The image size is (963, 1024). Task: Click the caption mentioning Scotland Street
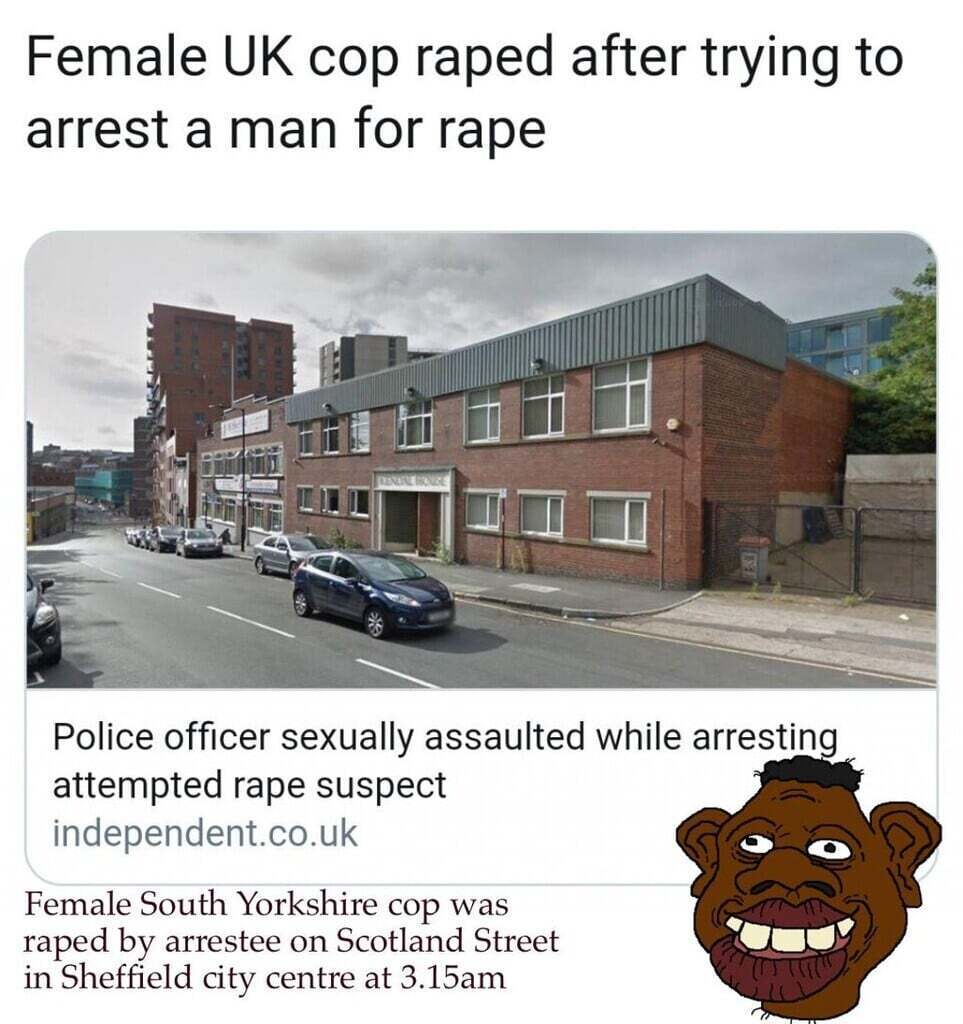click(291, 941)
